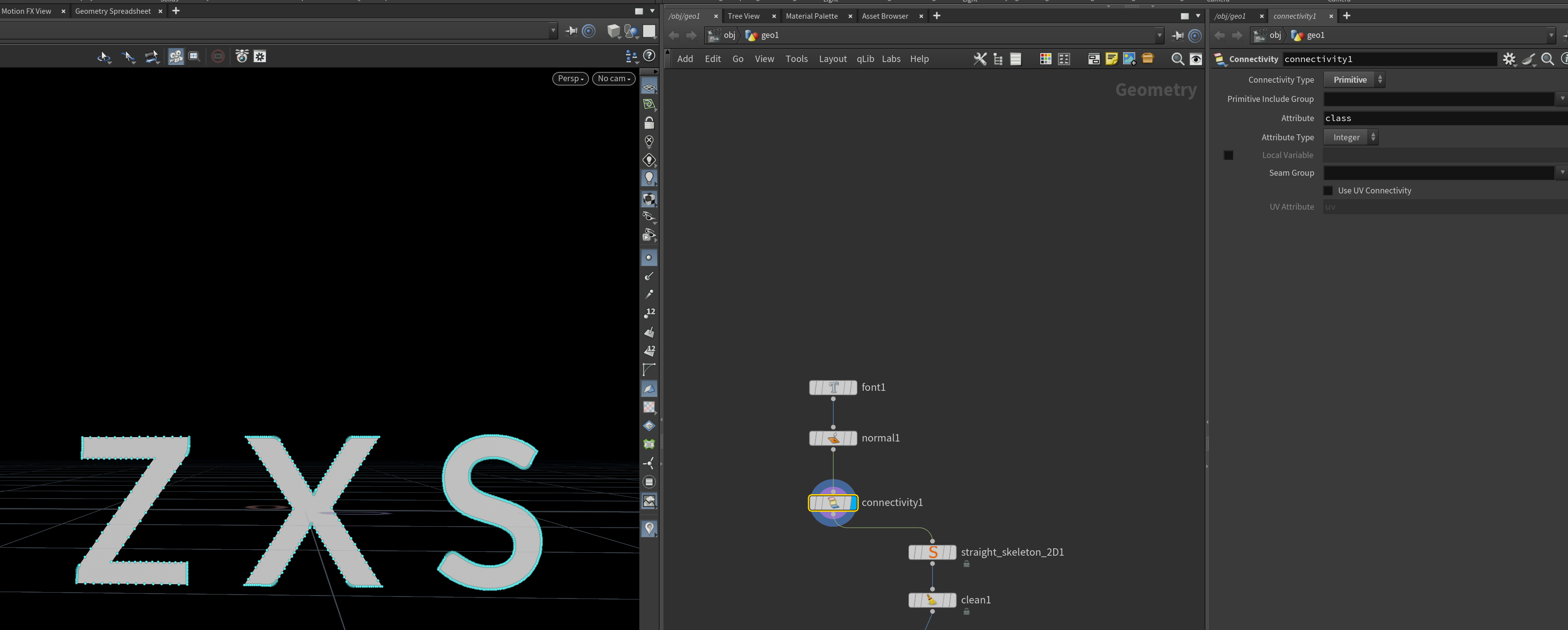The width and height of the screenshot is (1568, 630).
Task: Select the straight_skeleton_2D1 node
Action: pos(932,552)
